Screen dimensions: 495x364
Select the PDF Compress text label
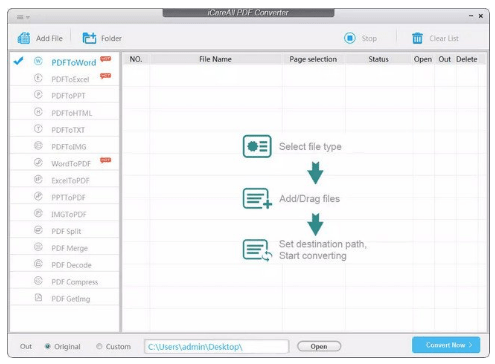[x=75, y=282]
